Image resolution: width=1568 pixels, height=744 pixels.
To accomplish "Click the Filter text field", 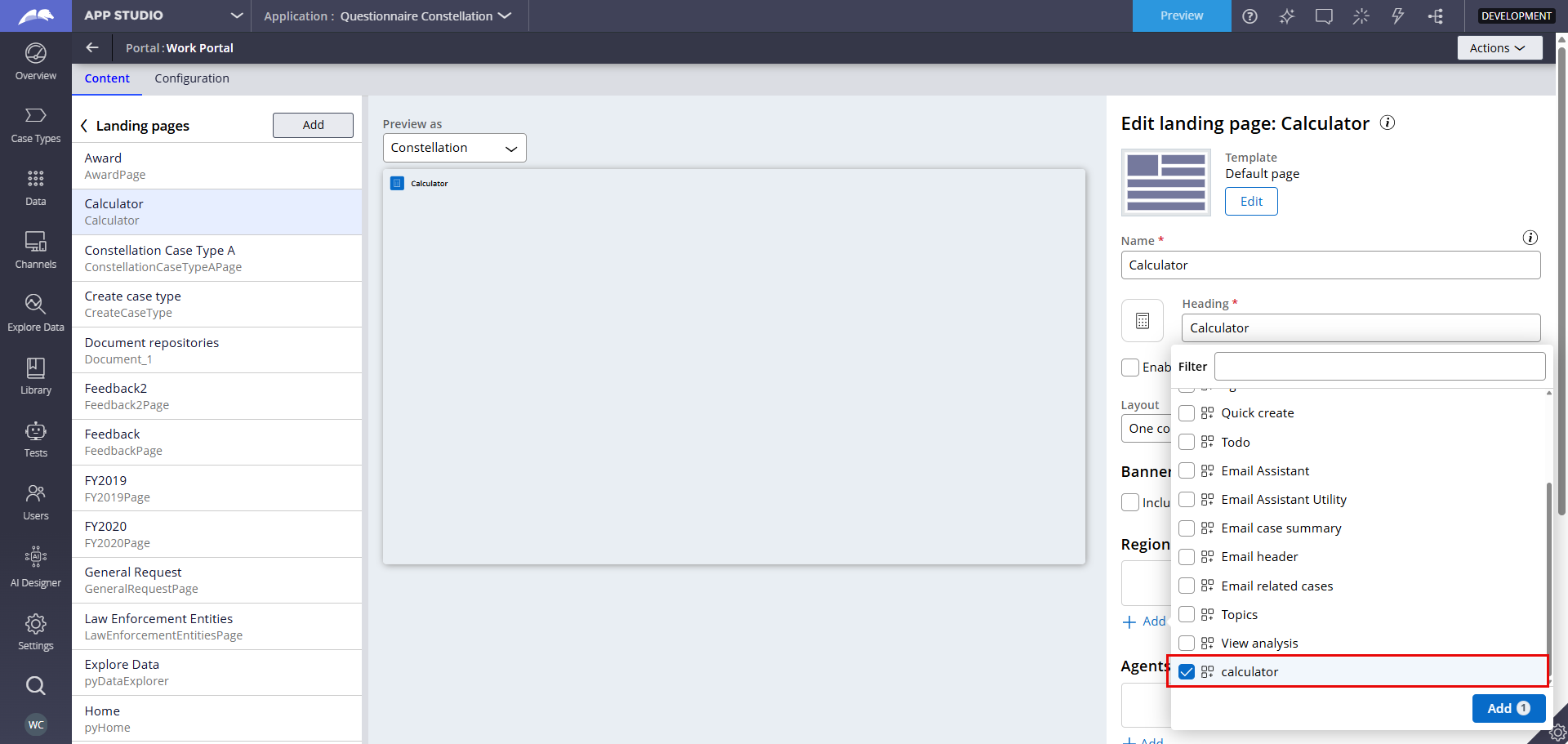I will pos(1379,367).
